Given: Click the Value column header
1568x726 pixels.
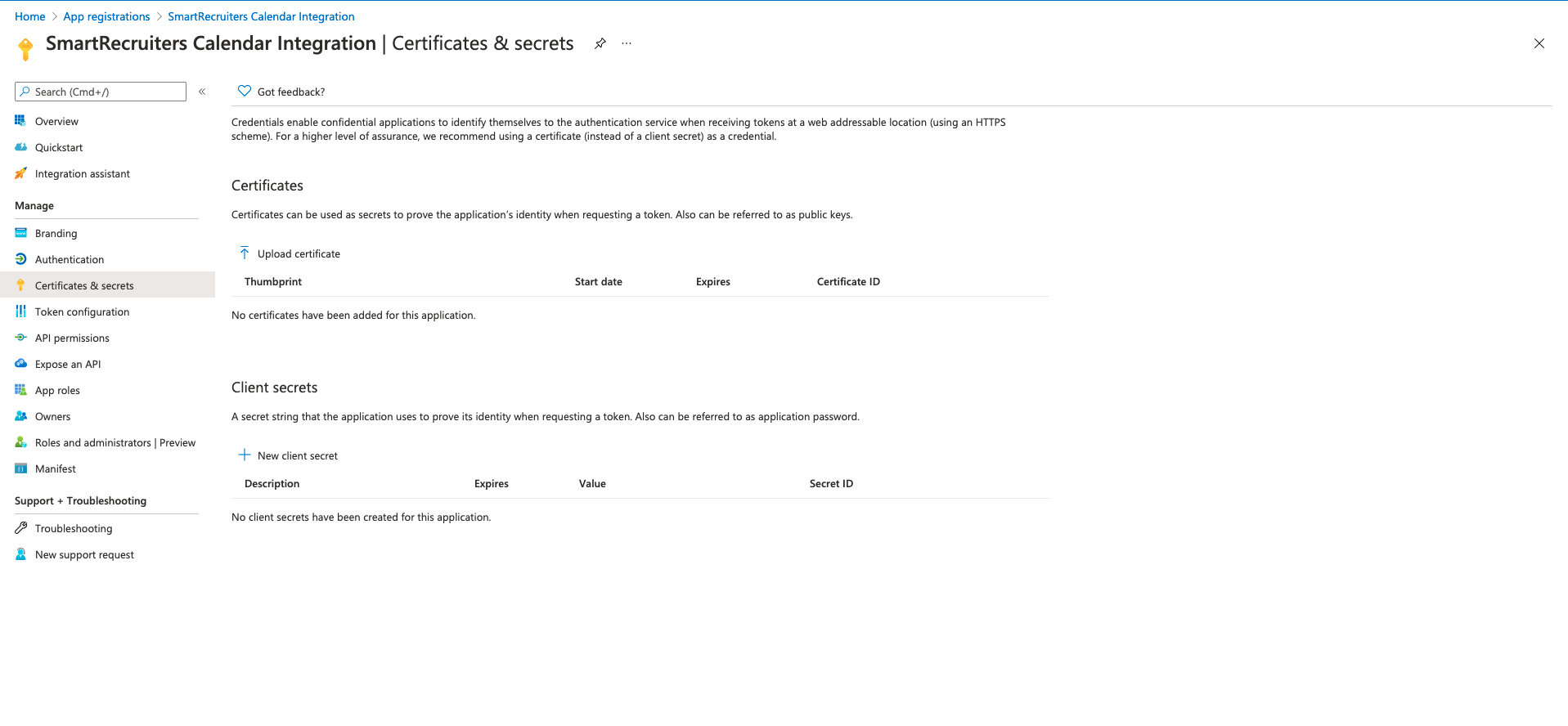Looking at the screenshot, I should click(x=592, y=483).
